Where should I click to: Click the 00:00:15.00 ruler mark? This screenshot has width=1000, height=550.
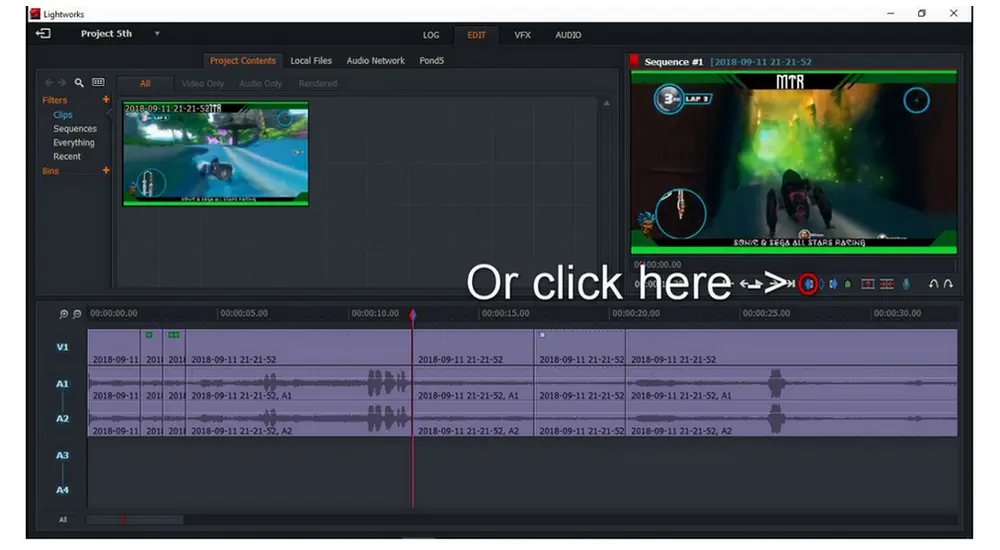506,313
